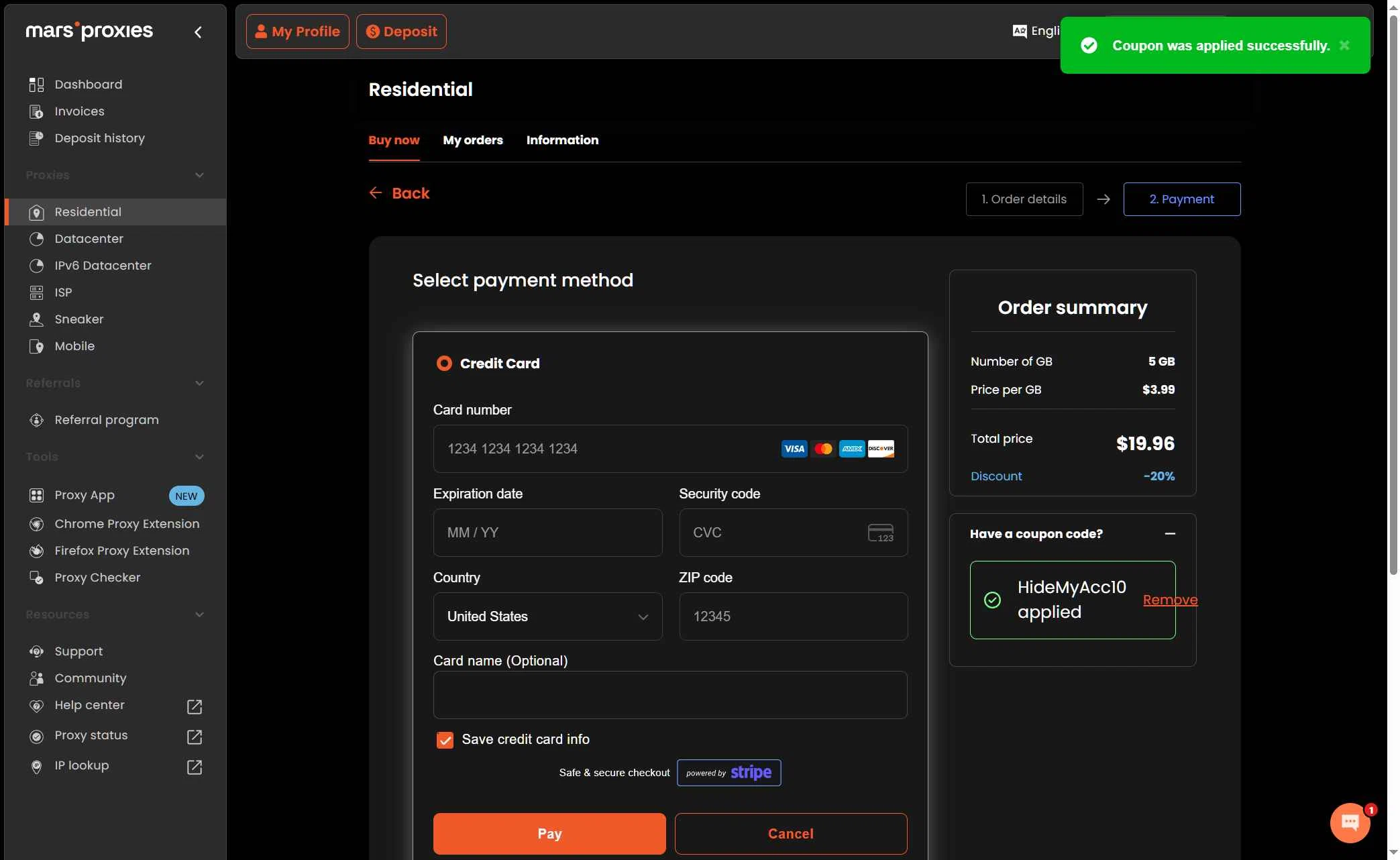The image size is (1400, 860).
Task: Select Invoices in the sidebar
Action: click(x=78, y=111)
